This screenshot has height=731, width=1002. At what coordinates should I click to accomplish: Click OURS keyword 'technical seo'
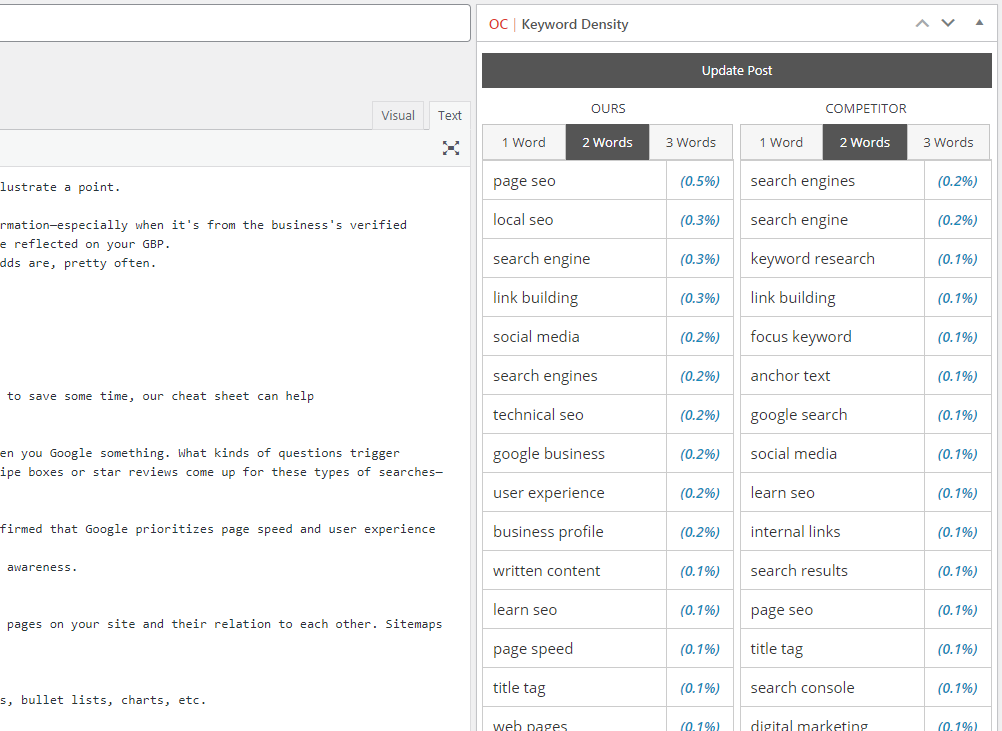tap(538, 415)
